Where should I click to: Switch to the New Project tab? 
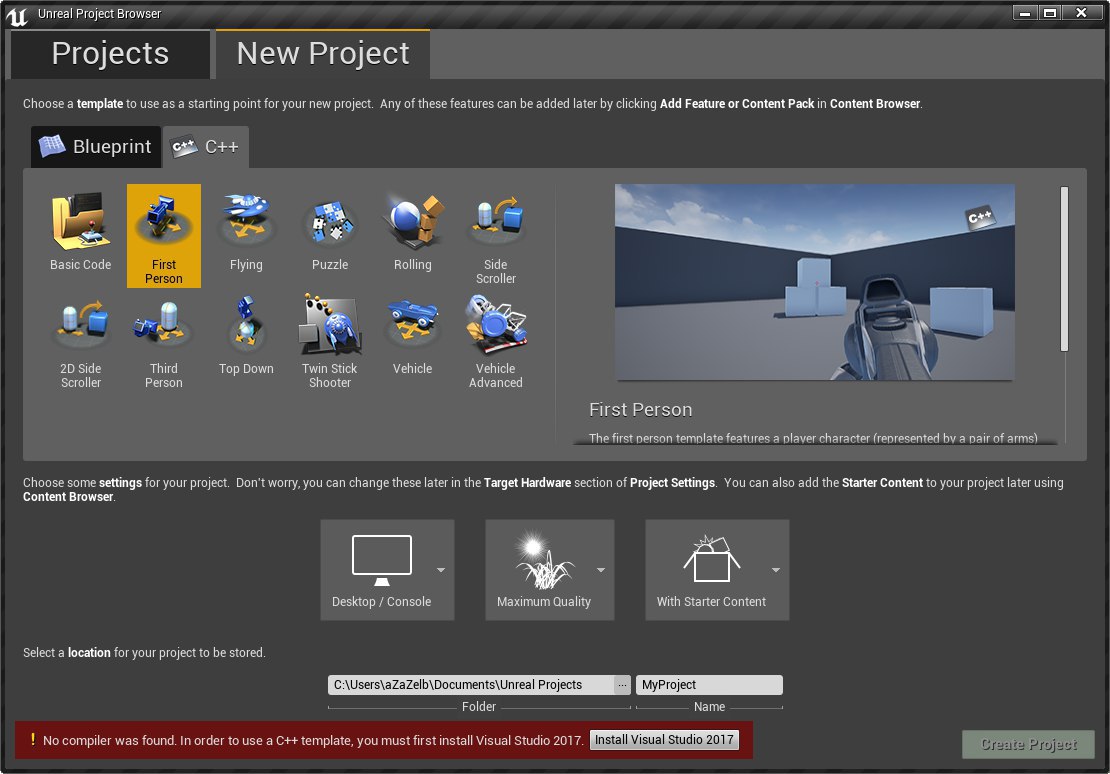pos(323,54)
